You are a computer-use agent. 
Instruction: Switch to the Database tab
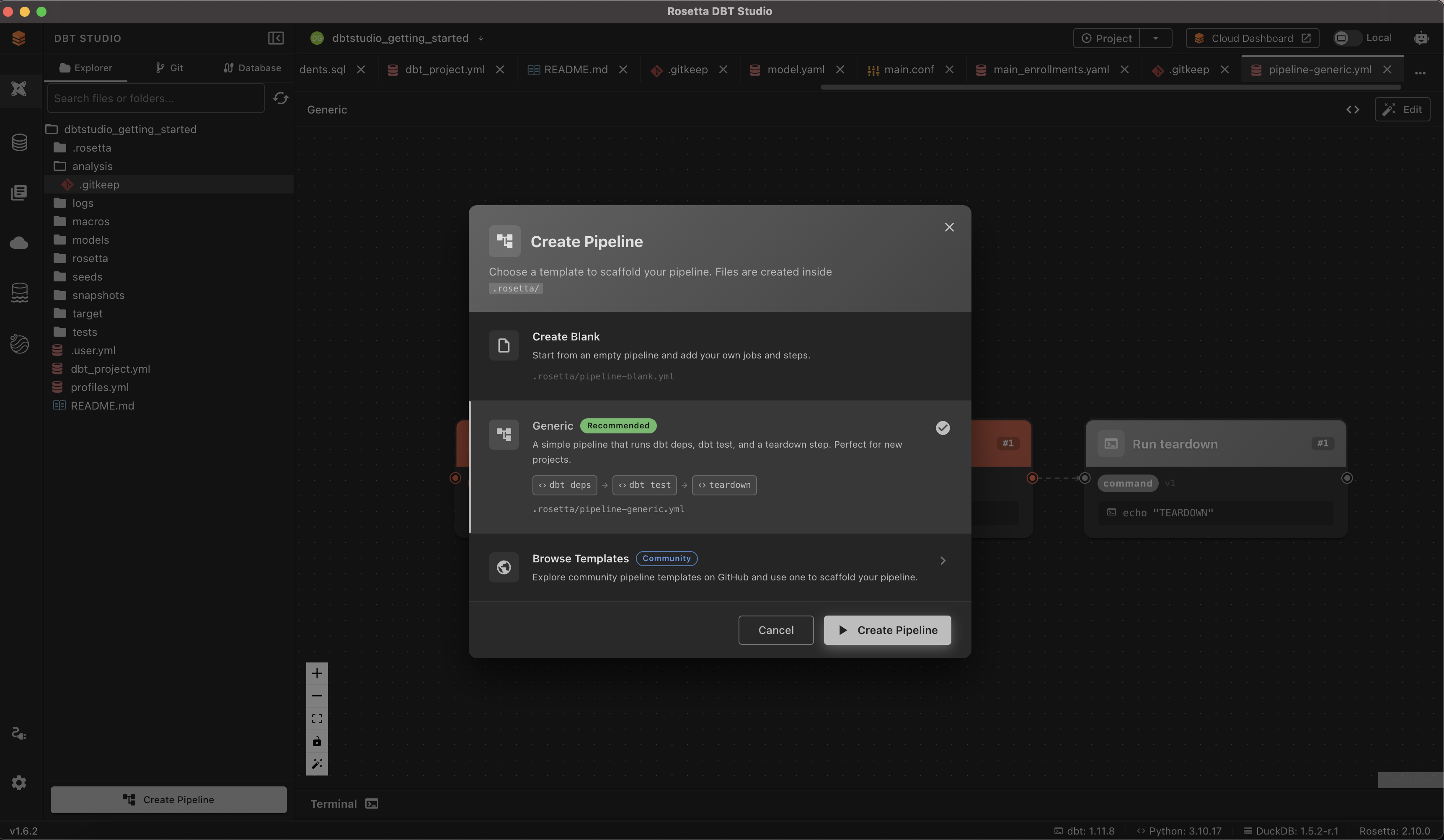tap(253, 67)
